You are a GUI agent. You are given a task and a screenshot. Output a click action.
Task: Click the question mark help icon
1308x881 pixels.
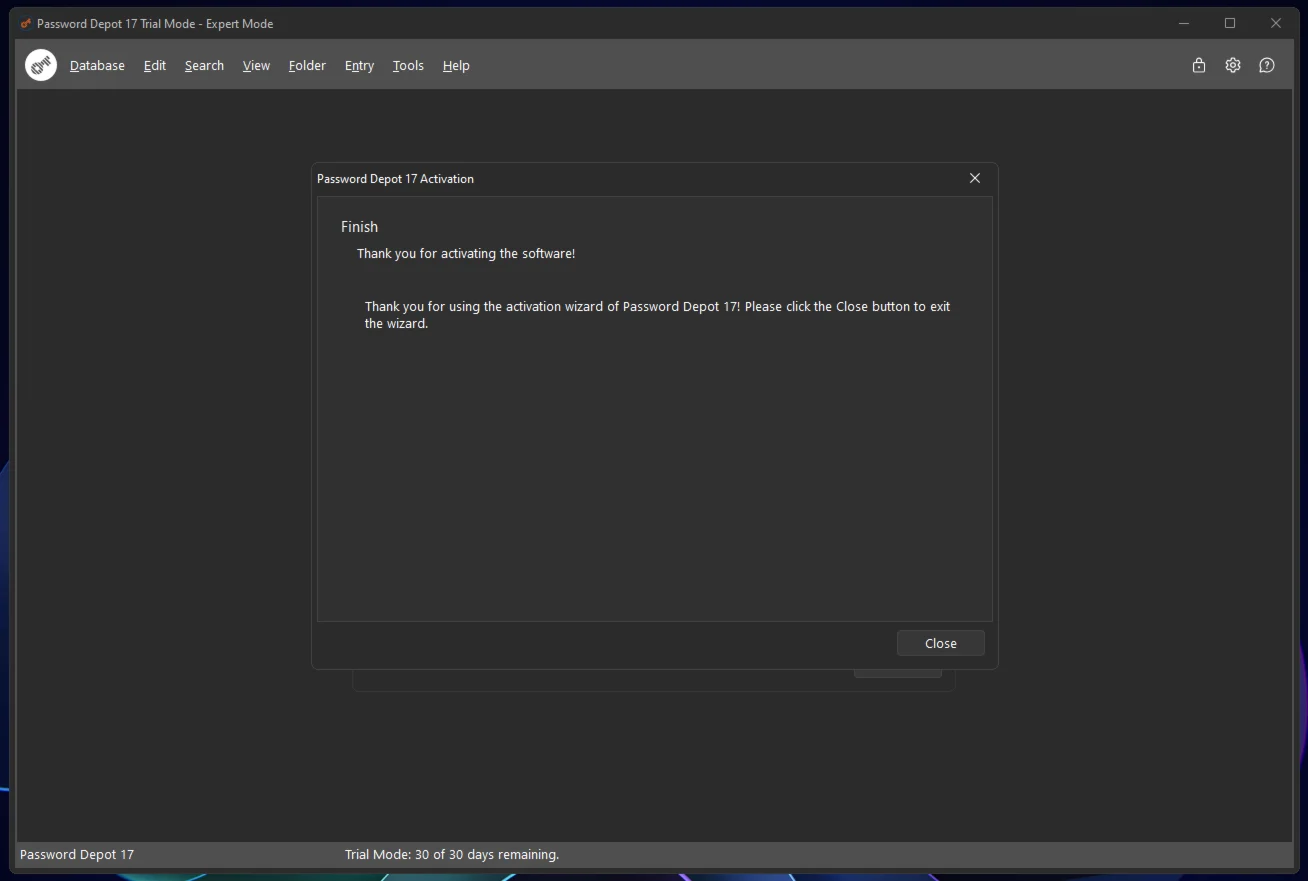coord(1267,65)
